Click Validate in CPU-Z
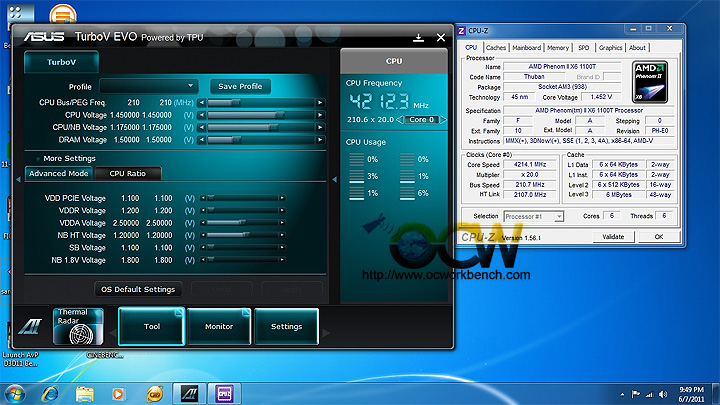Image resolution: width=720 pixels, height=405 pixels. pos(613,237)
